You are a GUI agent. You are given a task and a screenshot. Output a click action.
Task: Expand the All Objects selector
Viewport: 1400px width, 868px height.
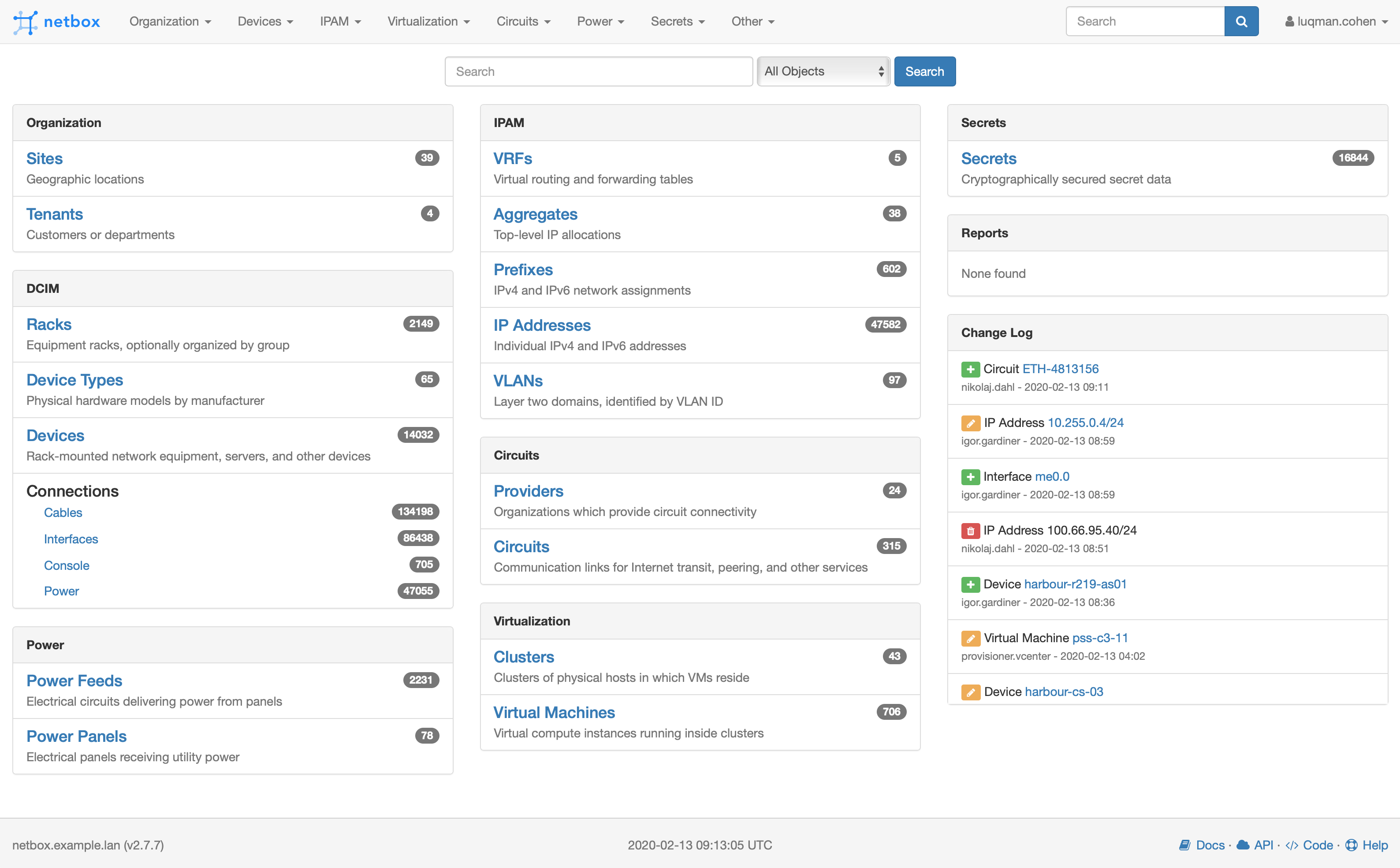click(x=823, y=71)
